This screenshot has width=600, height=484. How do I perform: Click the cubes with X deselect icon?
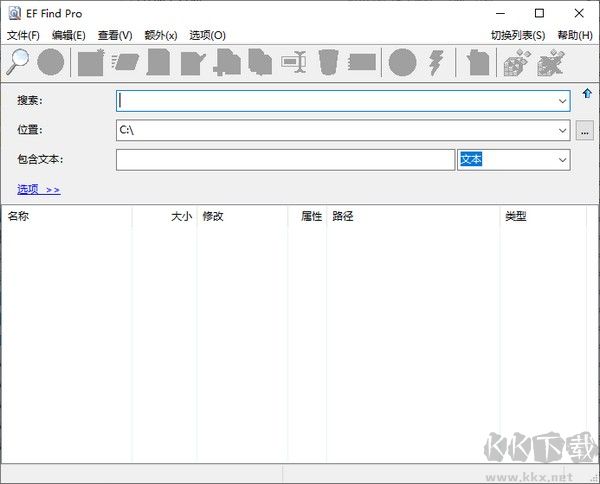pos(551,62)
